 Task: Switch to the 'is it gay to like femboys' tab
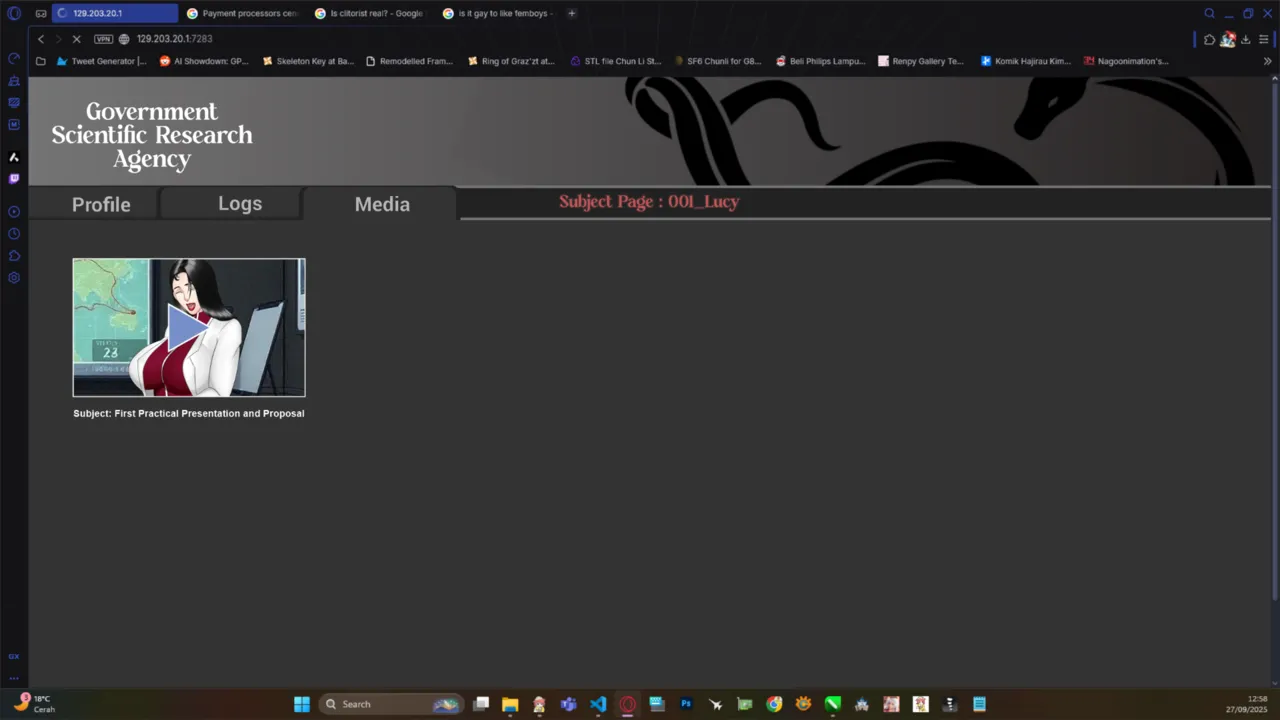point(498,13)
